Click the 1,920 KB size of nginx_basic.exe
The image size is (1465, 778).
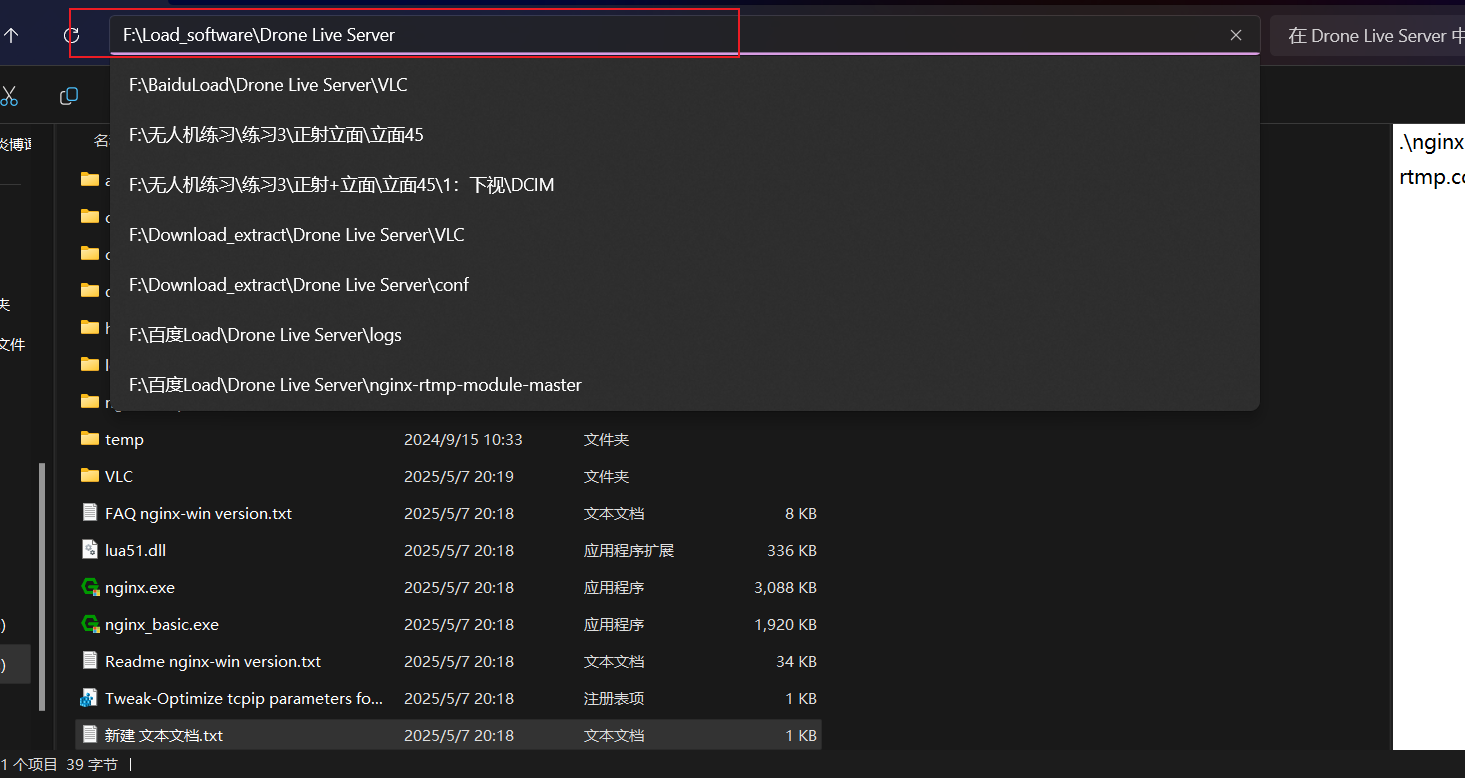pyautogui.click(x=785, y=624)
